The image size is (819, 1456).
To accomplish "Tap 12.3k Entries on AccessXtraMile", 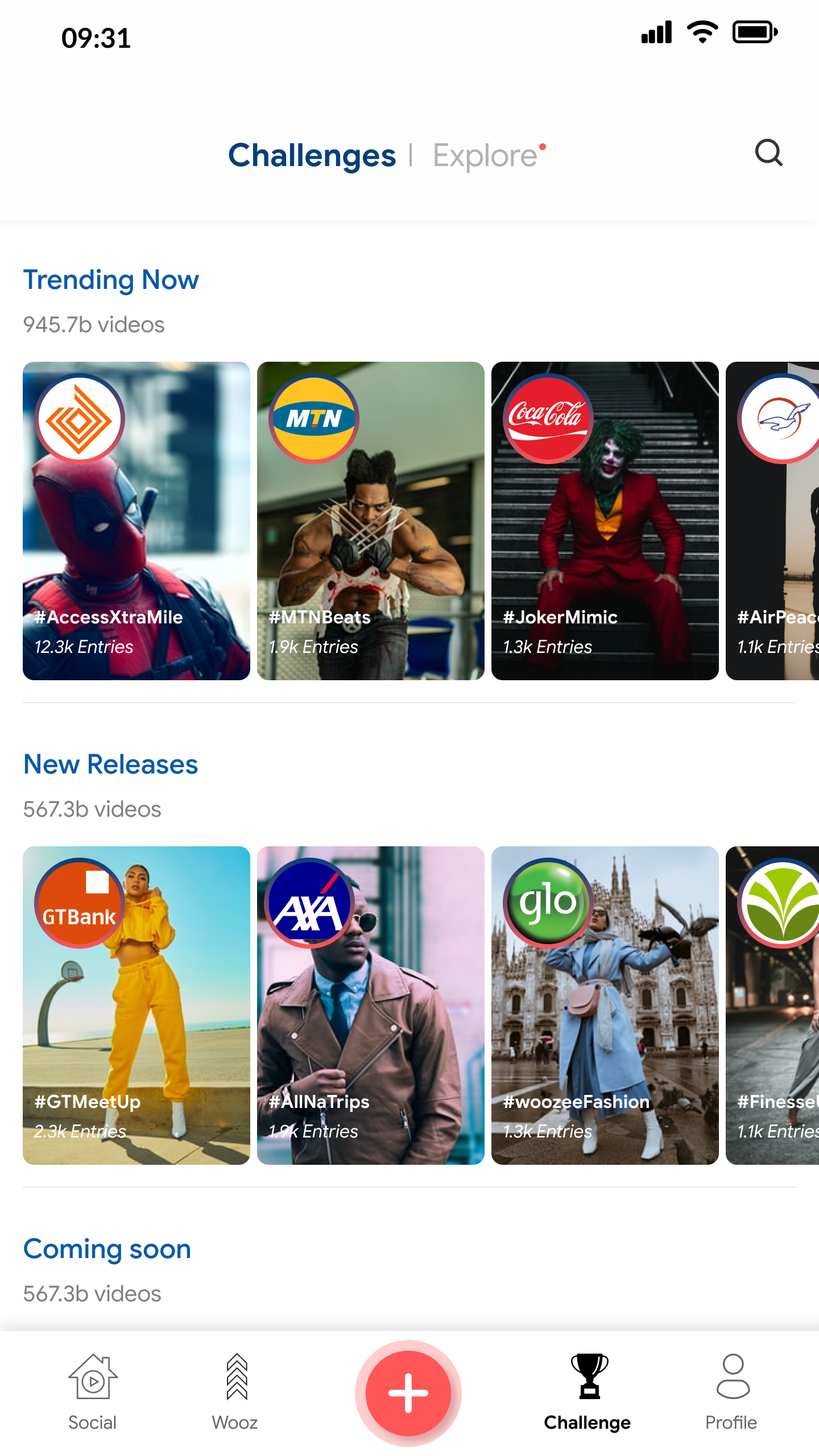I will pos(84,647).
